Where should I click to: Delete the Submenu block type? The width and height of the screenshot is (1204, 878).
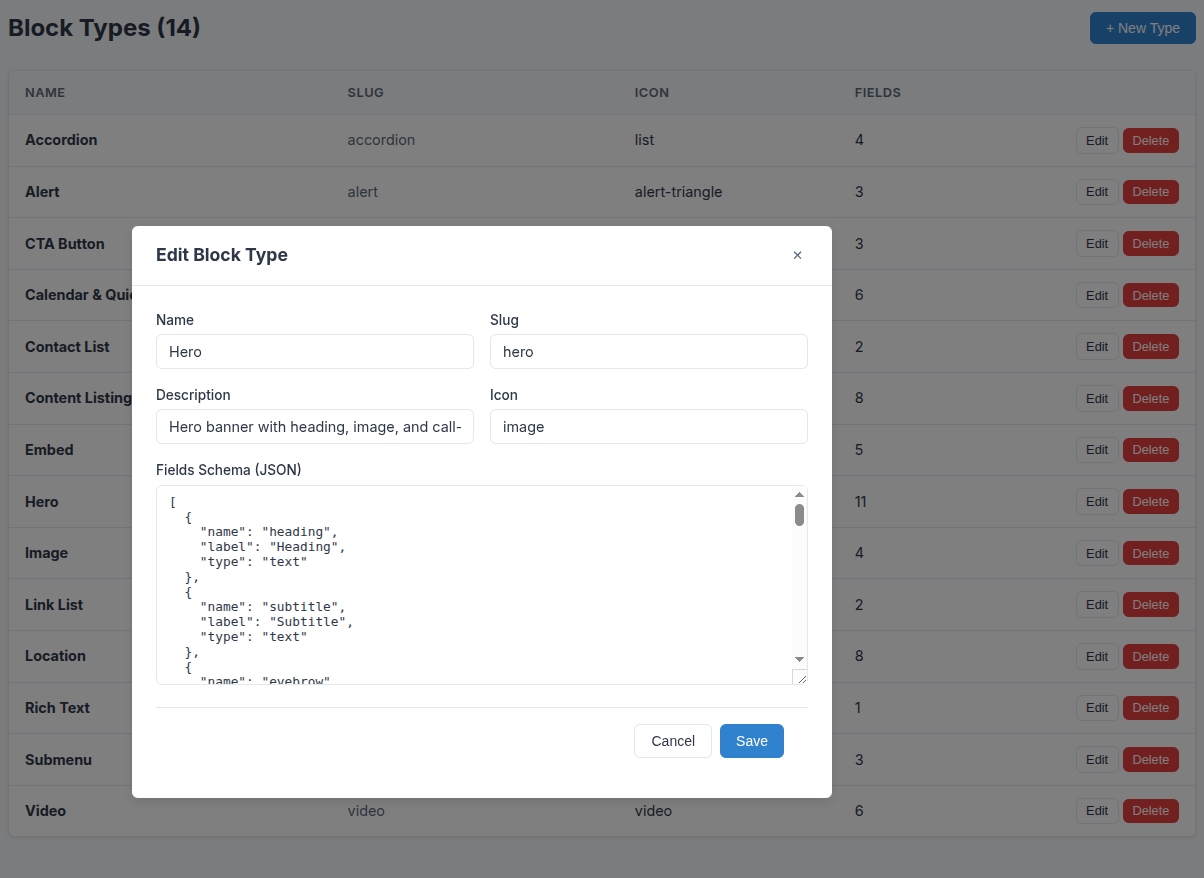pos(1150,759)
